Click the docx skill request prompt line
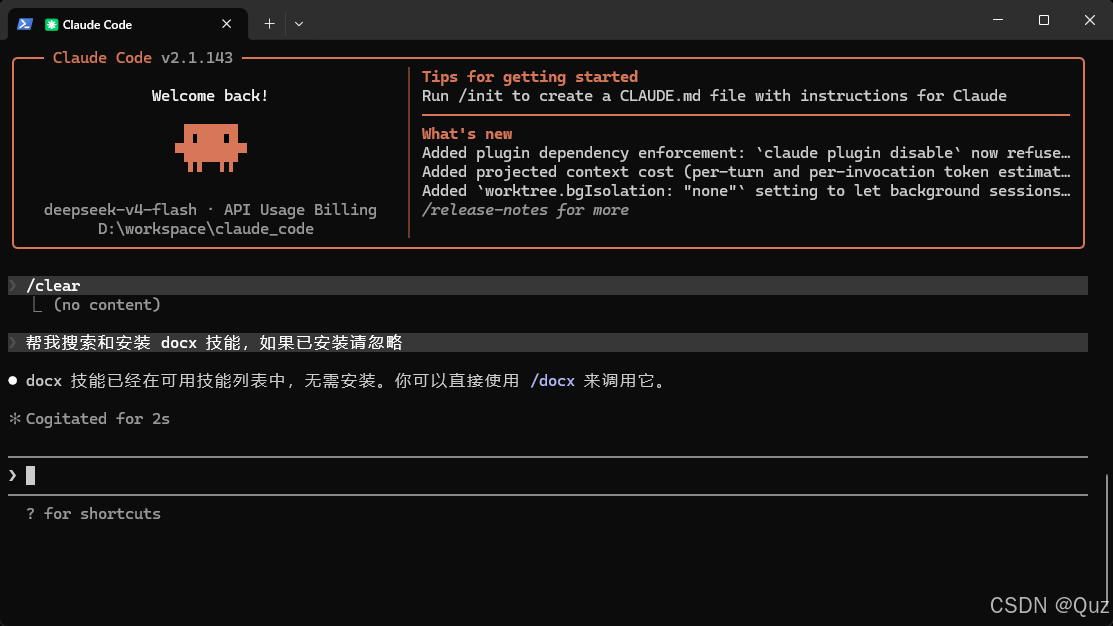 click(547, 343)
